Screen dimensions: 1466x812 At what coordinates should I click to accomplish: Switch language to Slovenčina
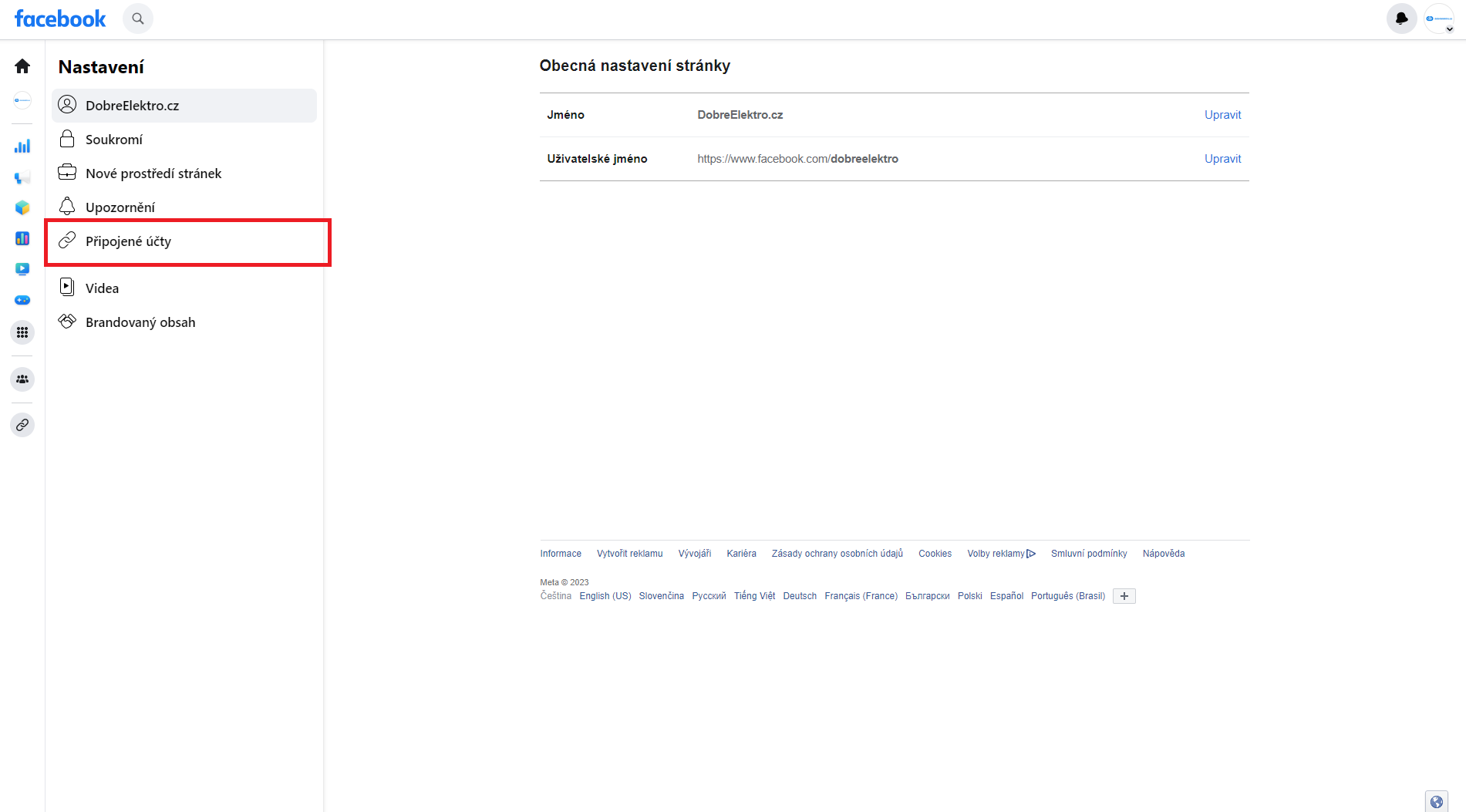[661, 596]
